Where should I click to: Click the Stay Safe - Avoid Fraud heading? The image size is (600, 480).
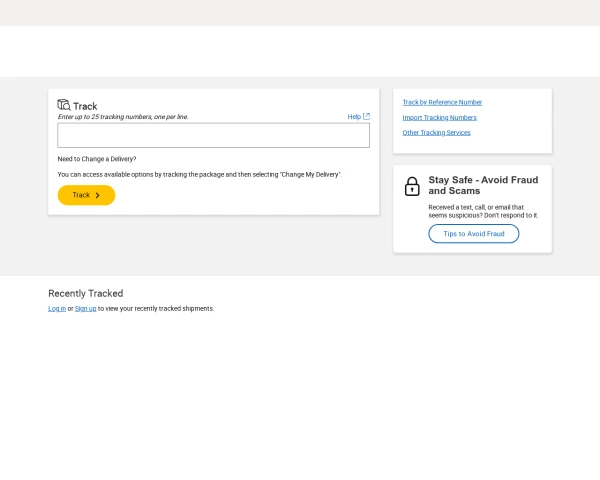coord(483,185)
